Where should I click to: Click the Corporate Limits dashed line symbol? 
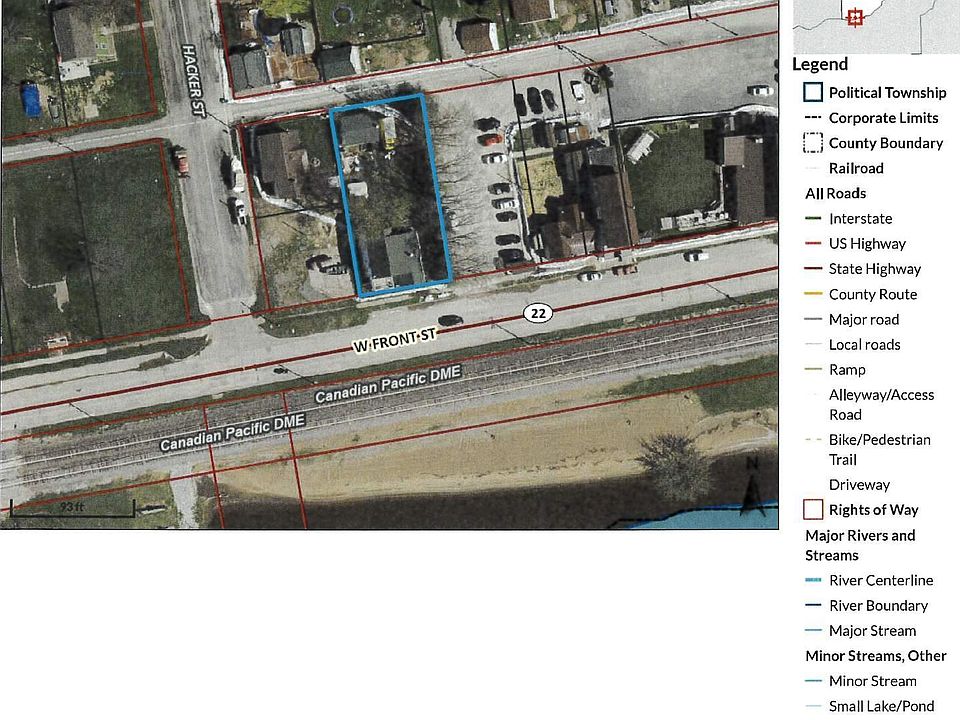tap(813, 118)
